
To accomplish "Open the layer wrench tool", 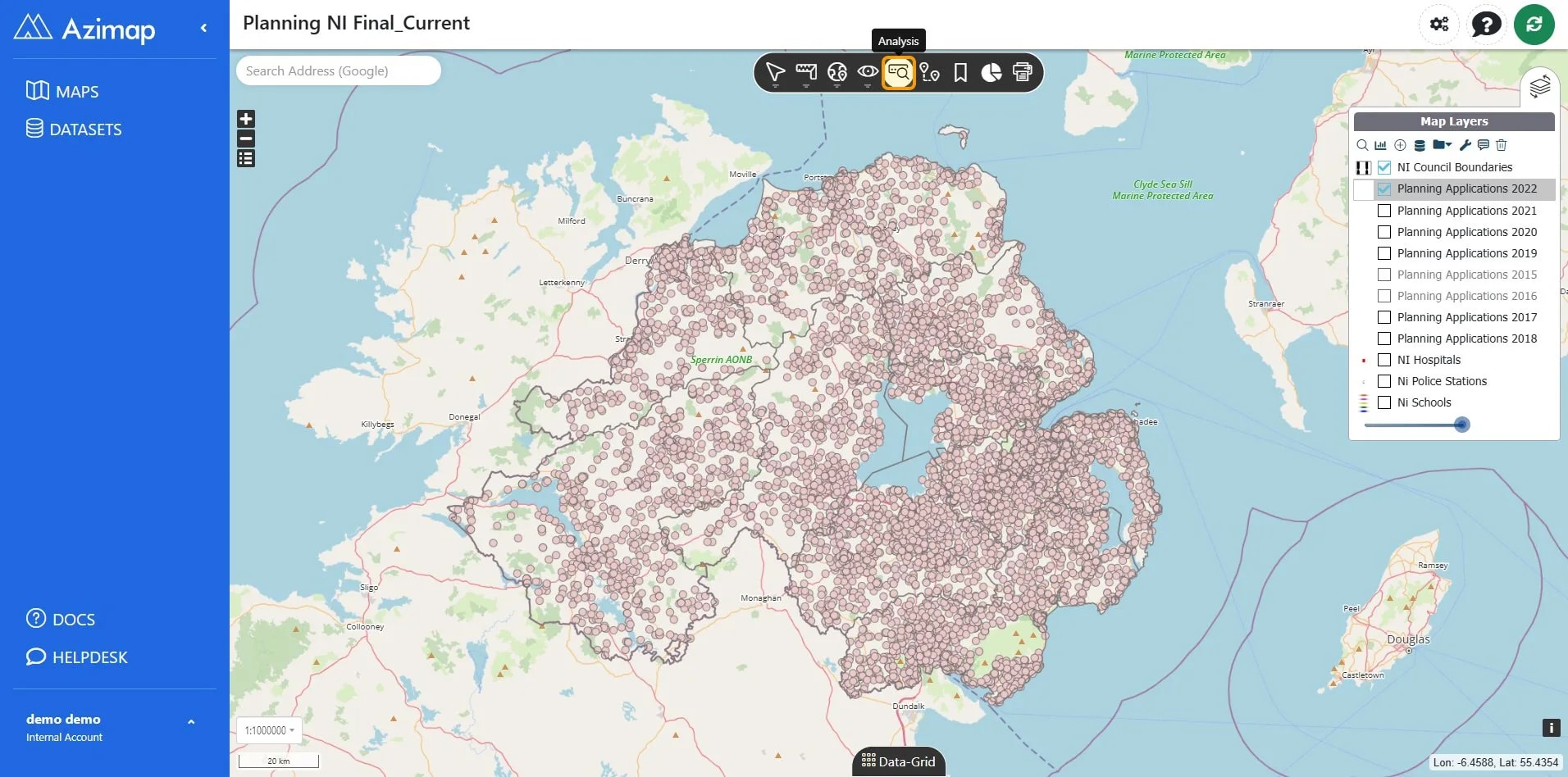I will tap(1465, 145).
